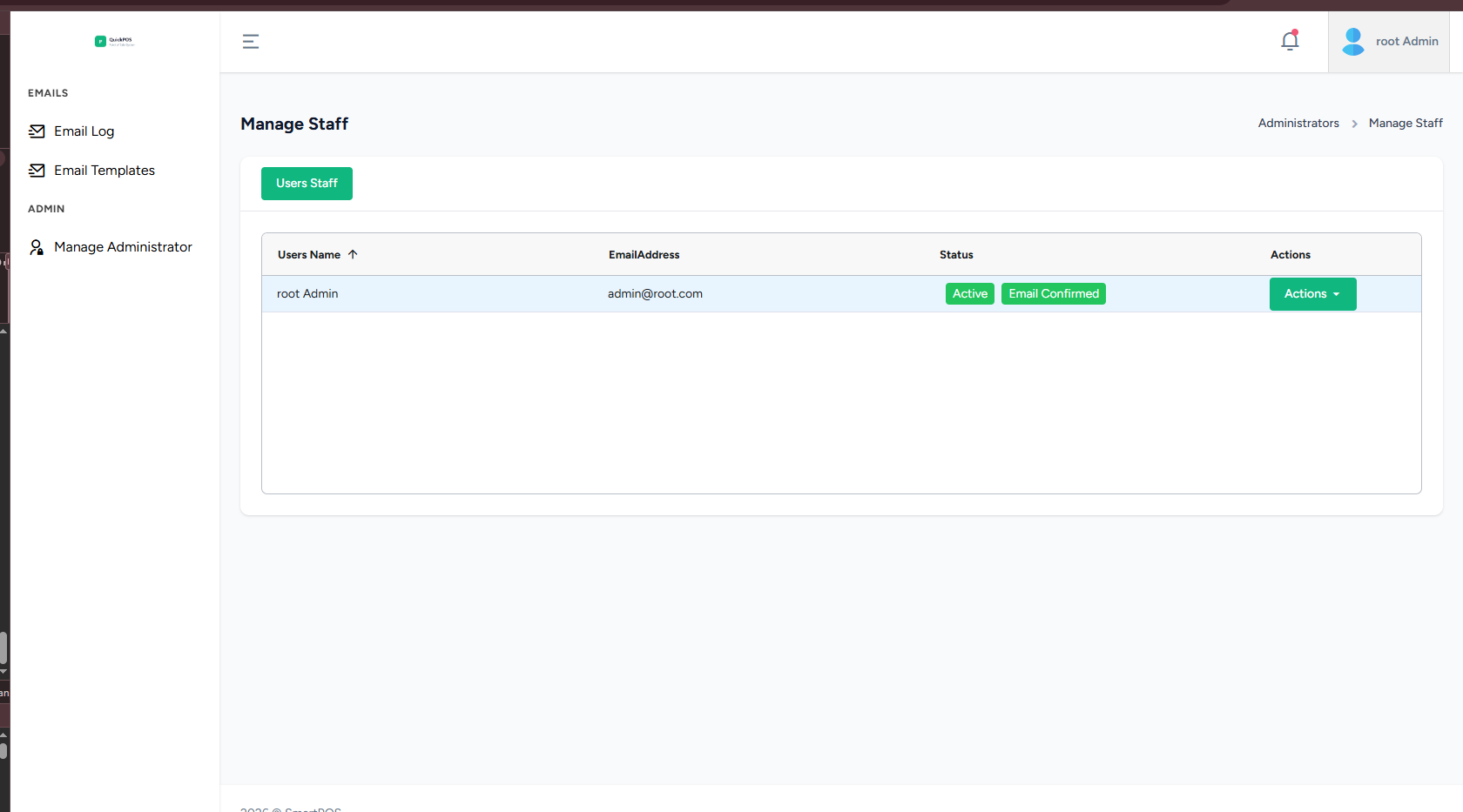Screen dimensions: 1463x812
Task: Open the notifications bell
Action: pos(1290,41)
